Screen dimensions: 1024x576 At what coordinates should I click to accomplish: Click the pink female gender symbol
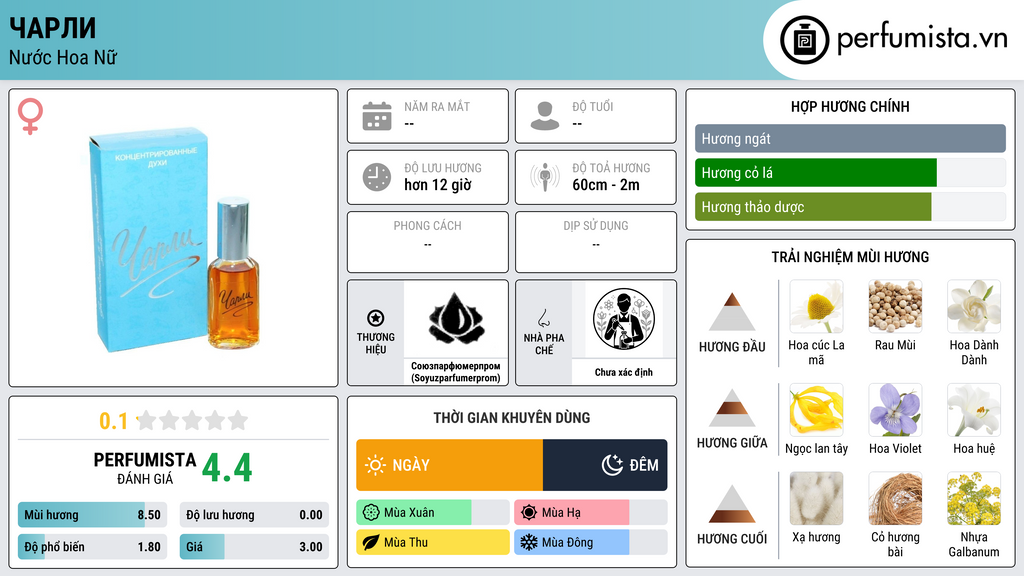coord(30,116)
